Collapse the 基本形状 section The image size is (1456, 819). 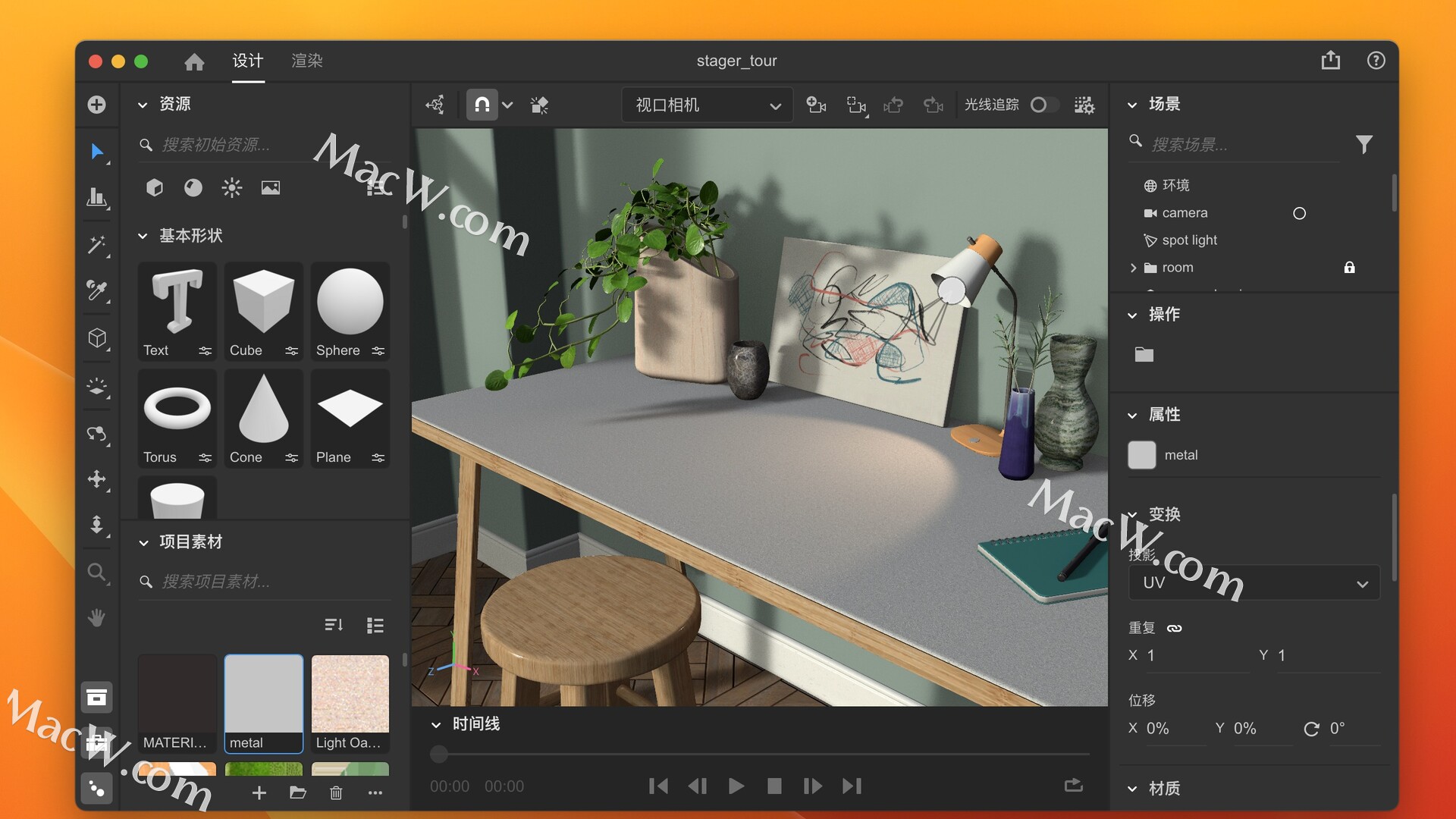[x=143, y=237]
